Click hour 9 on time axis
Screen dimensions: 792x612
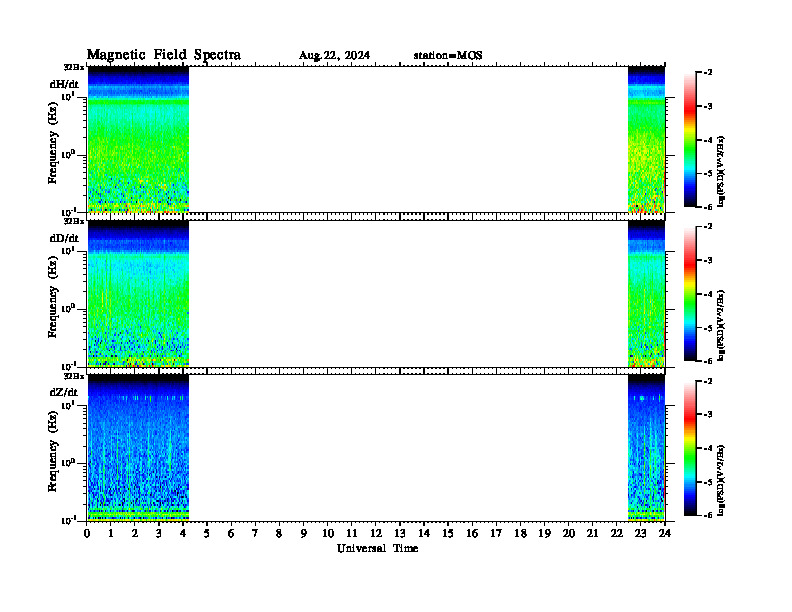(304, 534)
